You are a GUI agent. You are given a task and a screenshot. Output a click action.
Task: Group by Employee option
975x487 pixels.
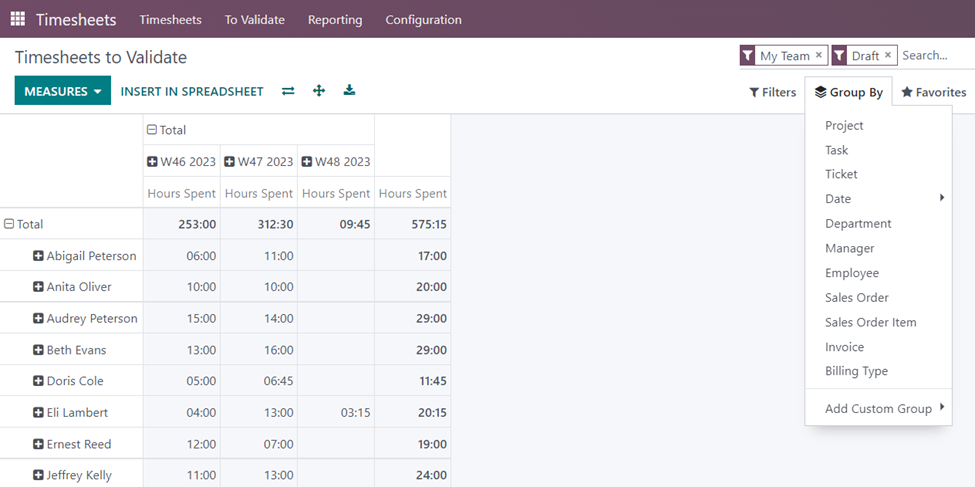(x=852, y=273)
